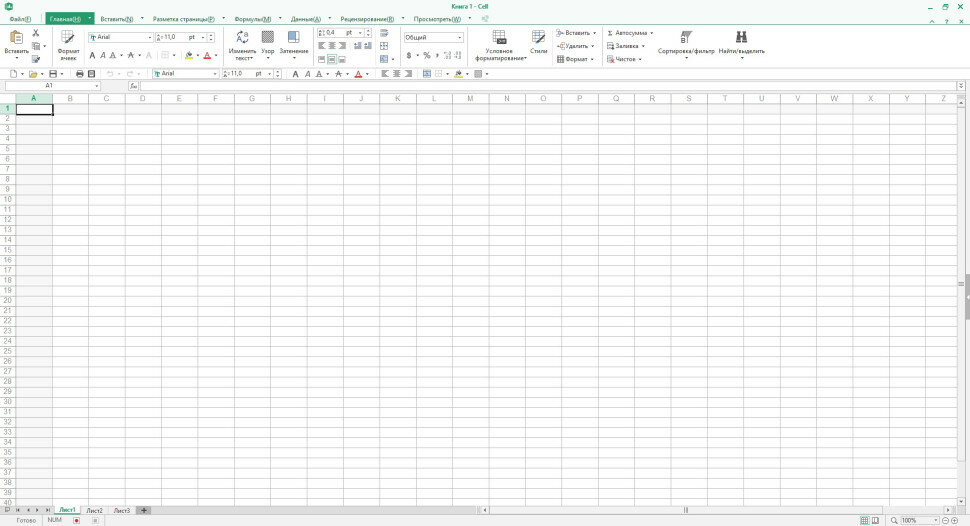Screen dimensions: 970x526
Task: Click the Cut scissors icon
Action: pyautogui.click(x=36, y=33)
